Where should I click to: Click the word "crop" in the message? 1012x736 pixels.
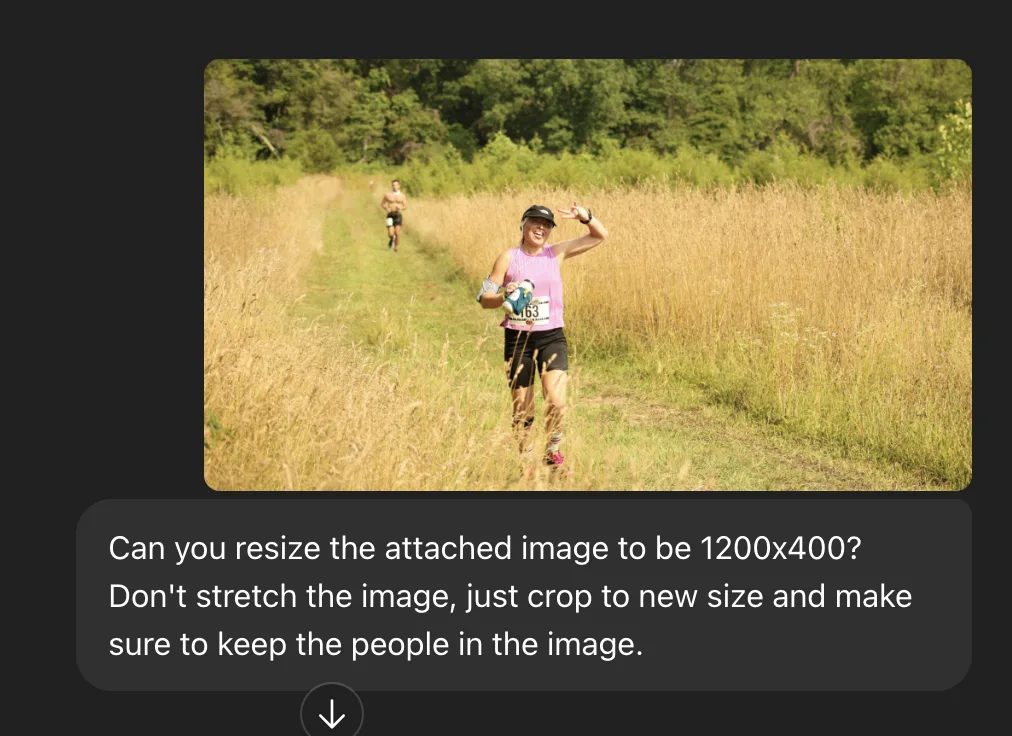tap(559, 598)
